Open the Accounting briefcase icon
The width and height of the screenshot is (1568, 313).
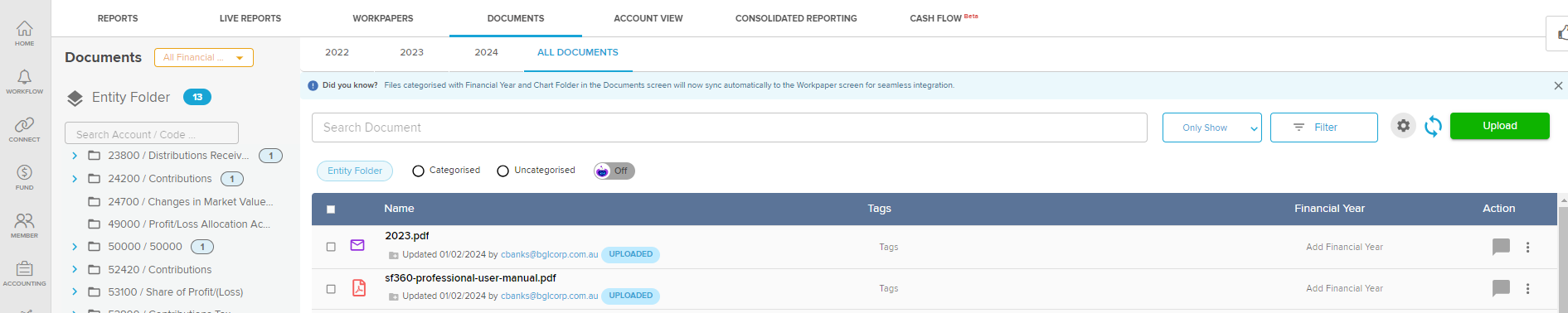[x=25, y=273]
